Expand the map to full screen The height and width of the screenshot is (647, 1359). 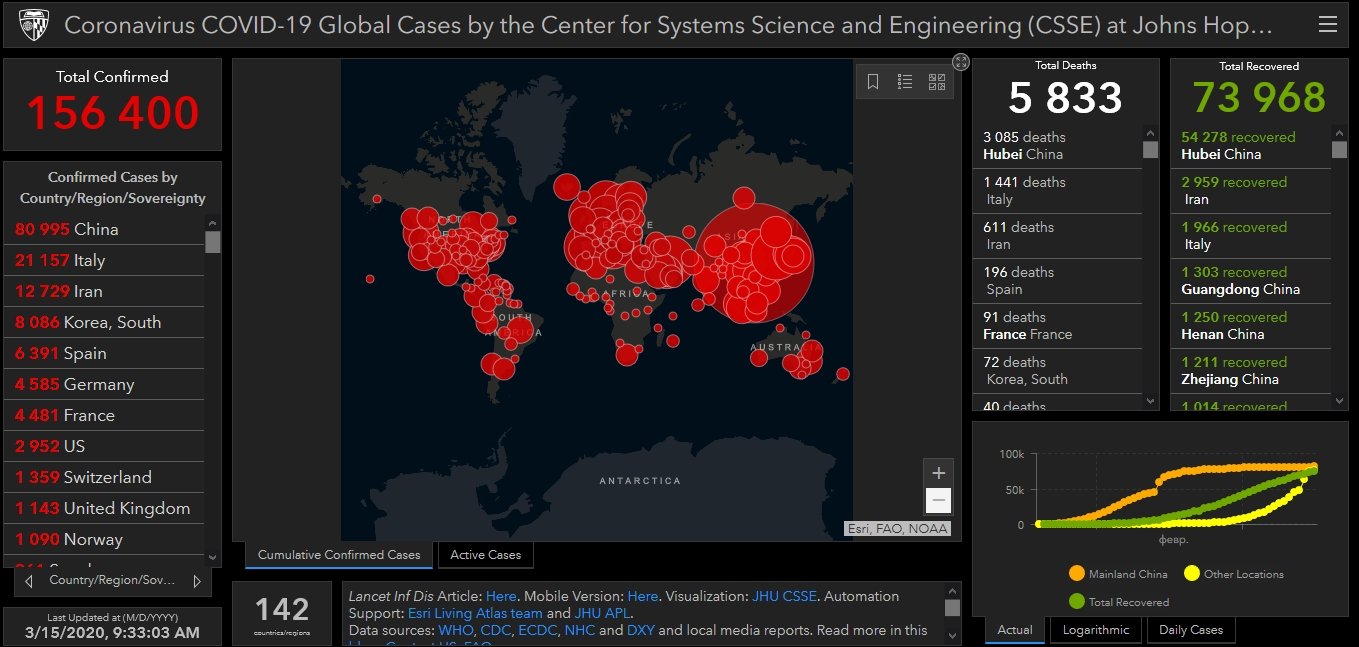(961, 62)
